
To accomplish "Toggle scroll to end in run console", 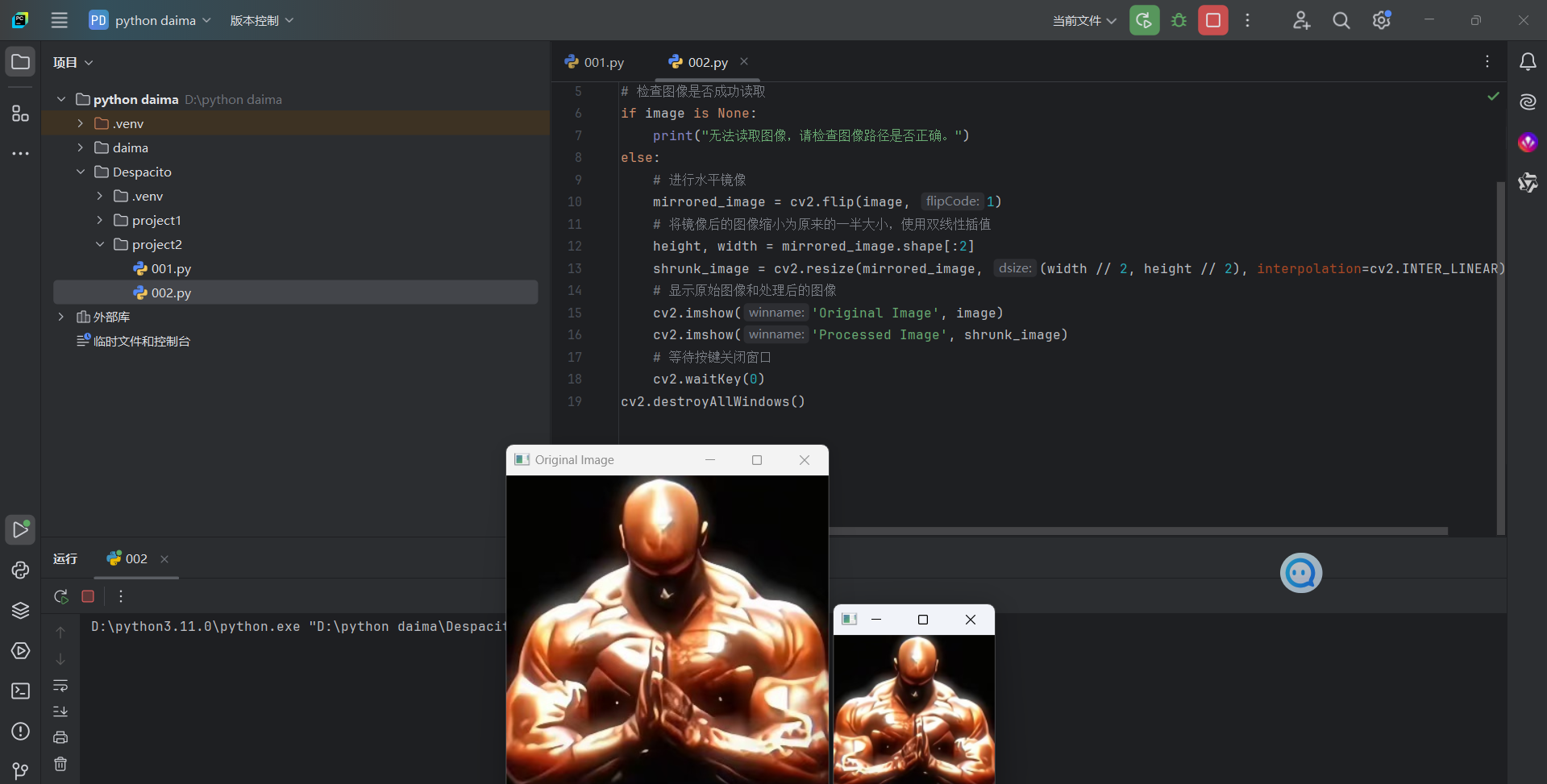I will [60, 711].
